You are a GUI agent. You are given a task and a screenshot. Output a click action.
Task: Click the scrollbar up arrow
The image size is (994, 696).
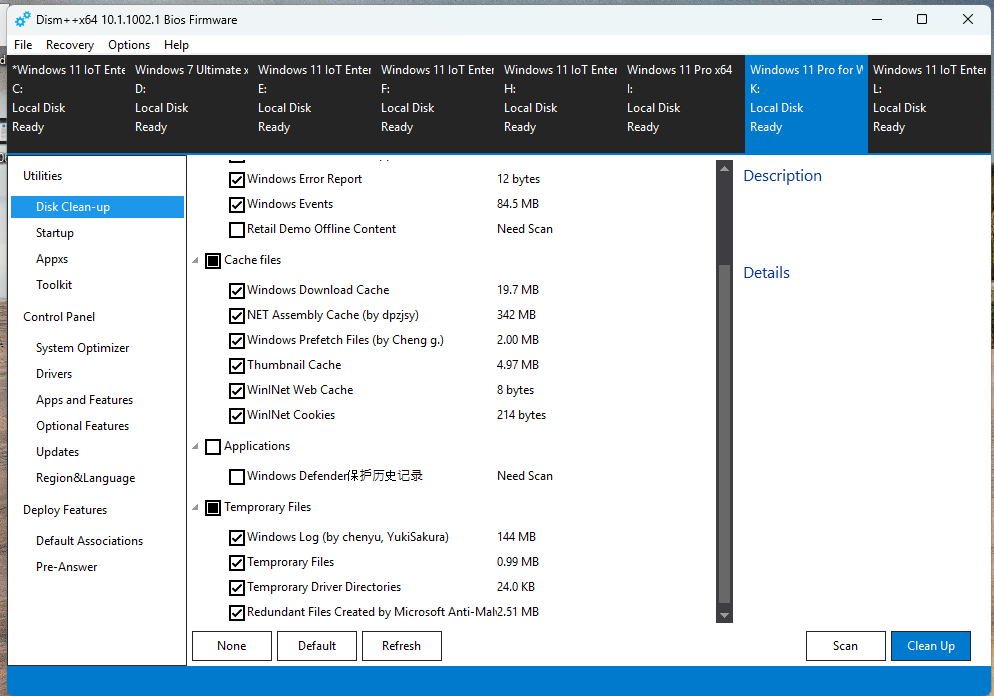pyautogui.click(x=724, y=169)
